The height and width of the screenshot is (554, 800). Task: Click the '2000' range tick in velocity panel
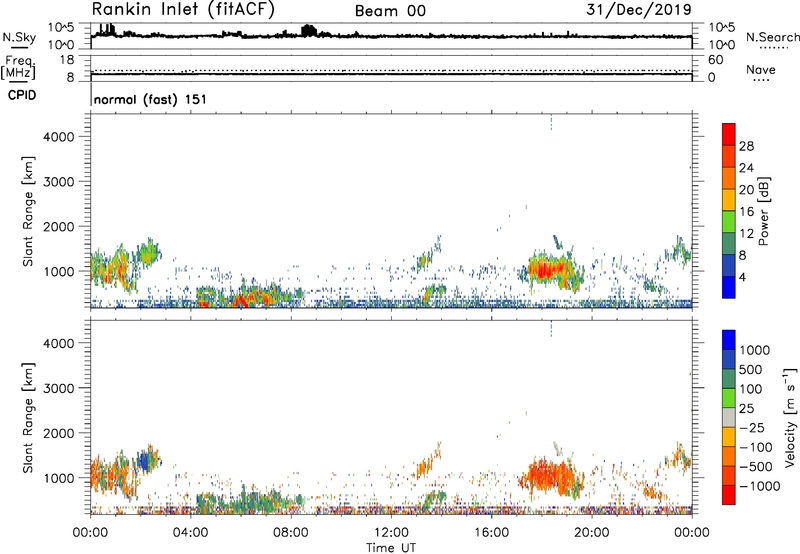59,433
